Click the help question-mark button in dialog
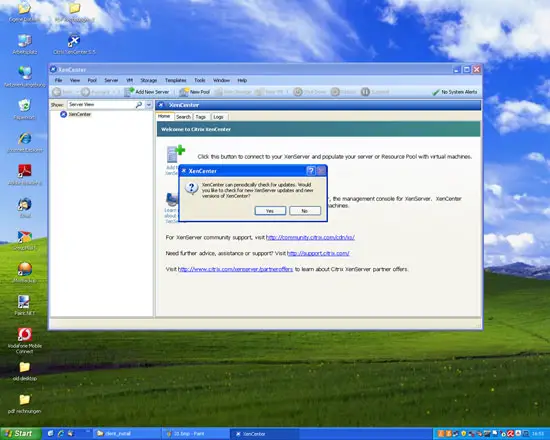 pos(310,171)
